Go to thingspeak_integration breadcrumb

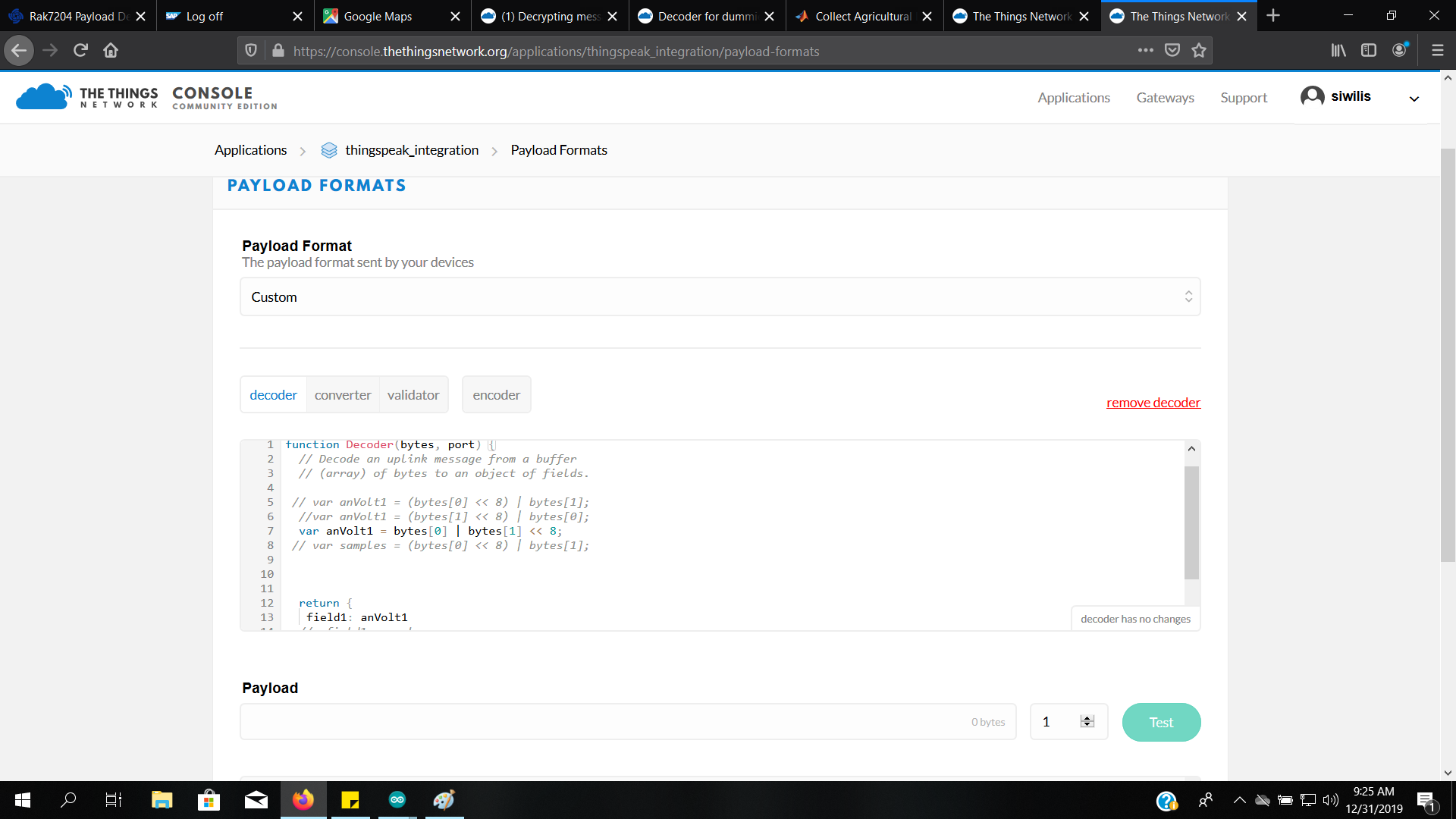pyautogui.click(x=412, y=150)
